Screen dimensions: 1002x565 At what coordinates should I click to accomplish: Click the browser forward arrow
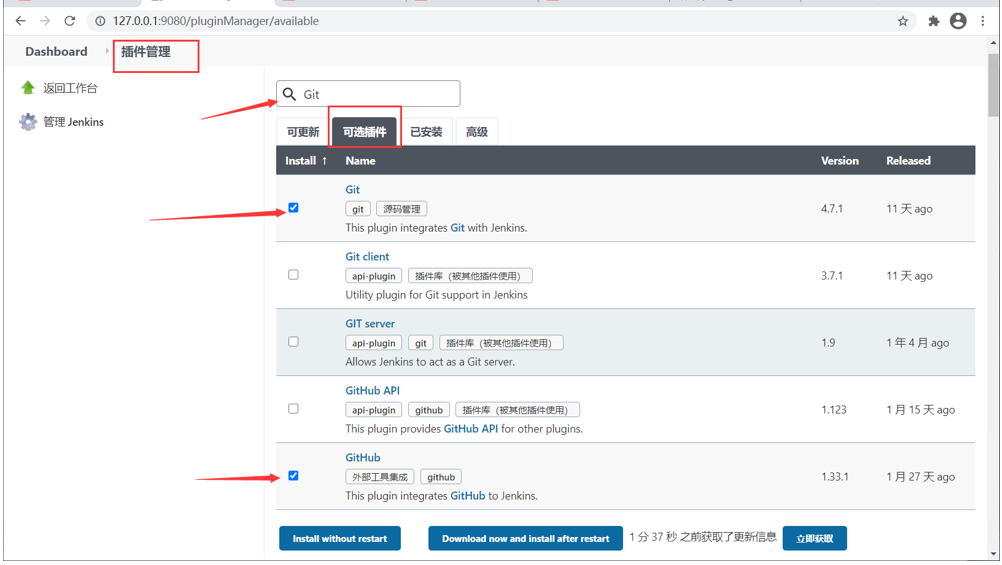[x=45, y=21]
